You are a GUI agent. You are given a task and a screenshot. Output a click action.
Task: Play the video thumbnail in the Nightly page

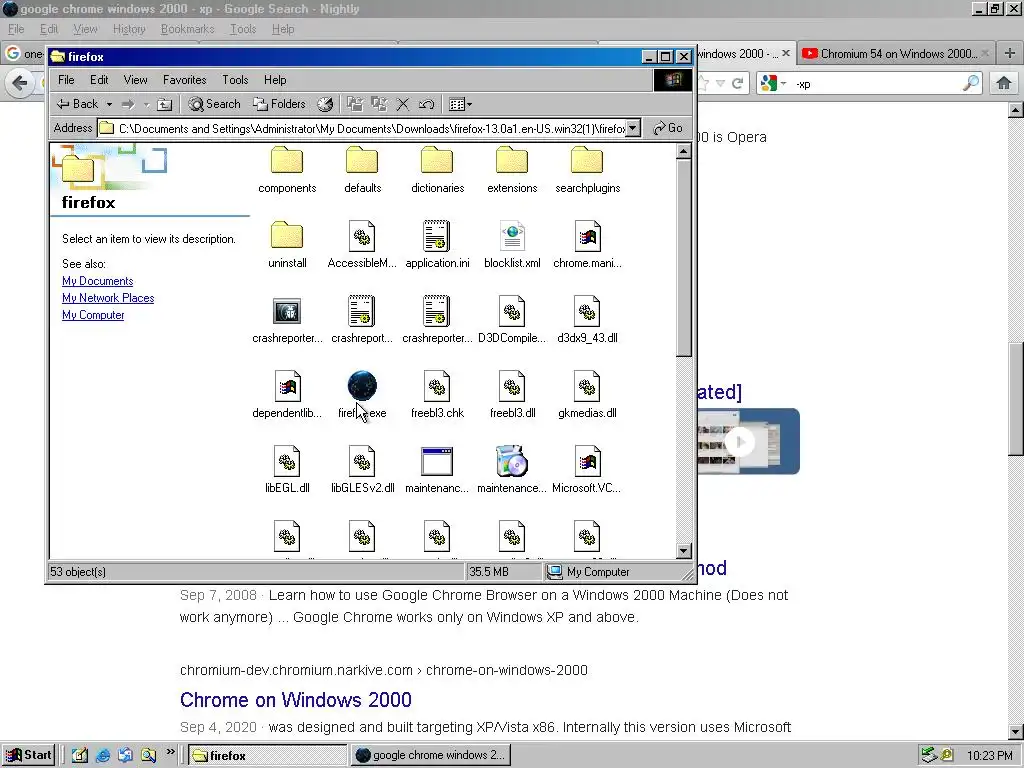(740, 441)
